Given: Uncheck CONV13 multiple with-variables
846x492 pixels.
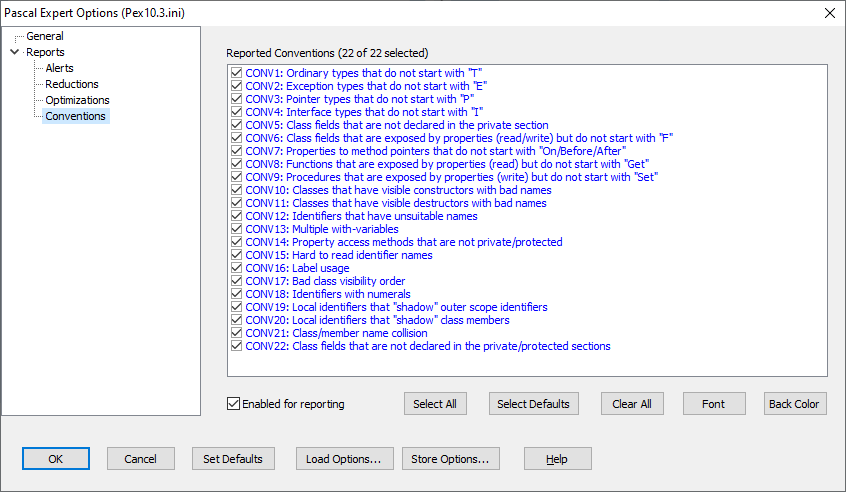Looking at the screenshot, I should click(x=236, y=229).
